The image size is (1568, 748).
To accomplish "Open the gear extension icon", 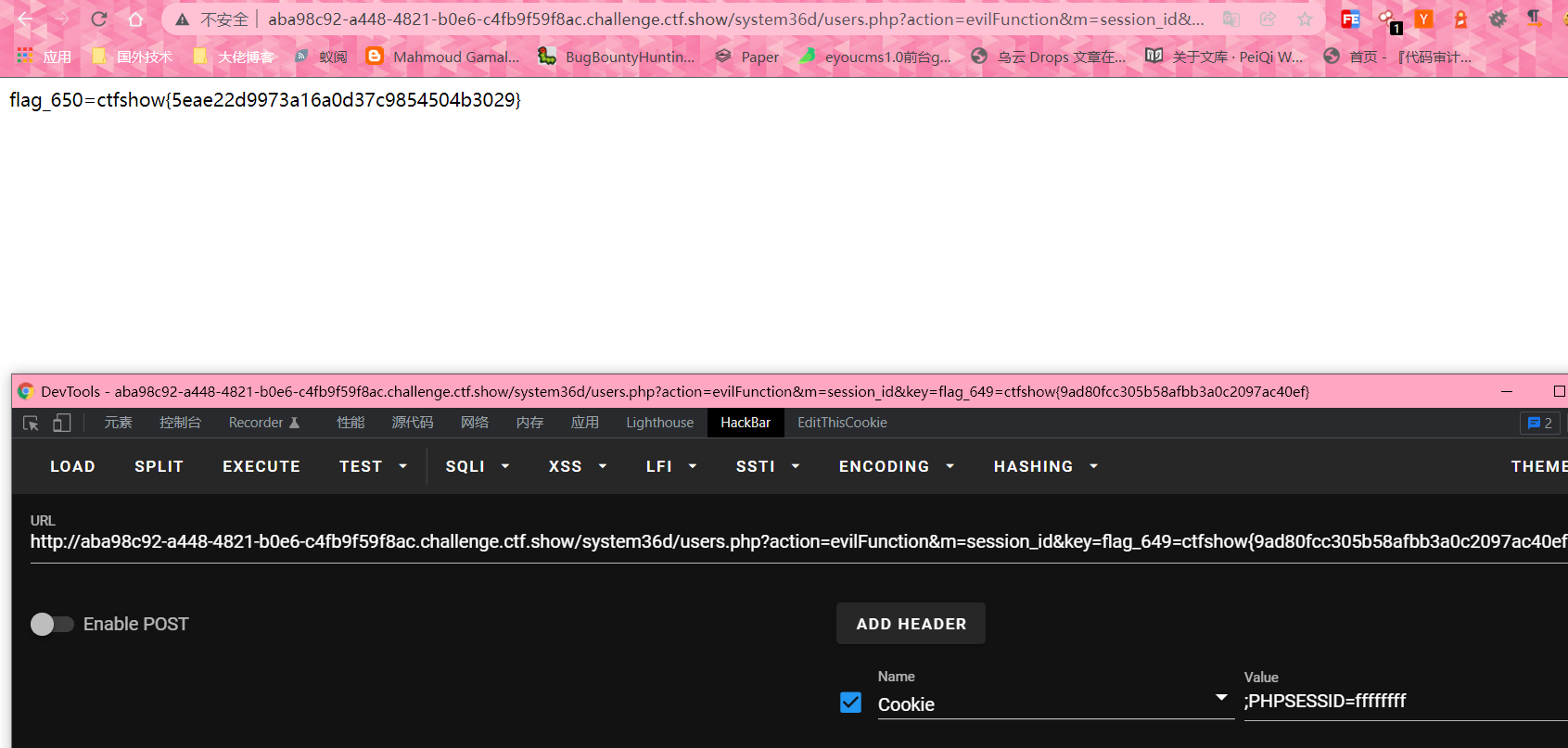I will coord(1498,19).
